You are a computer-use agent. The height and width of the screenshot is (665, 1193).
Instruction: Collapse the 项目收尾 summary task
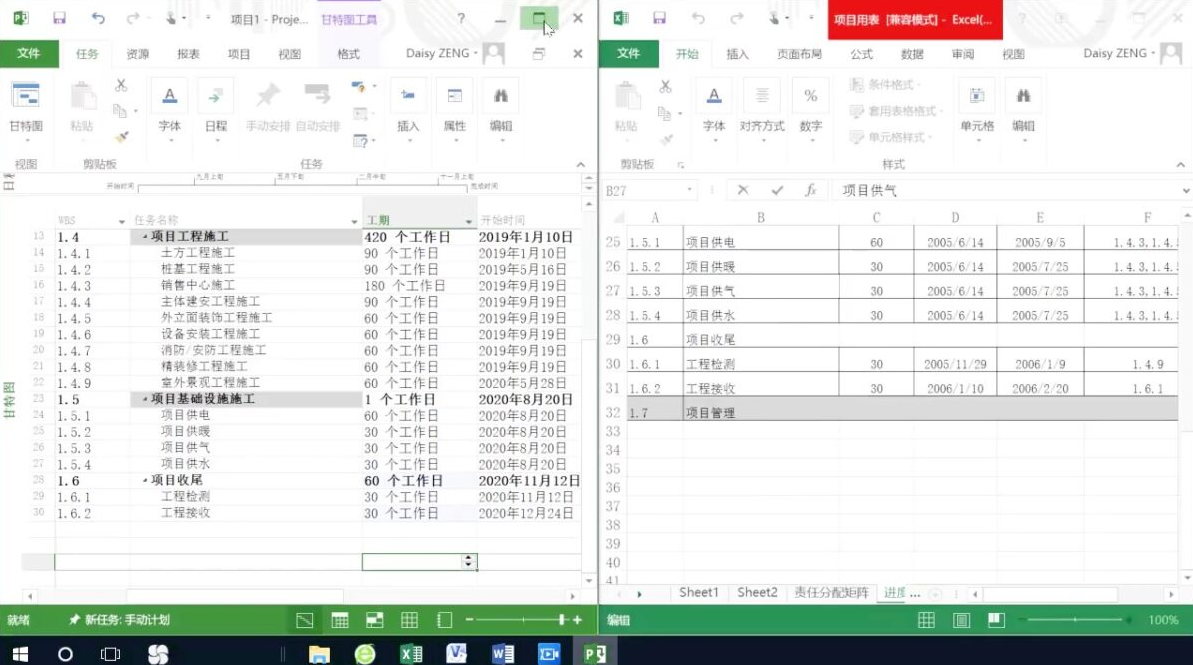[145, 481]
